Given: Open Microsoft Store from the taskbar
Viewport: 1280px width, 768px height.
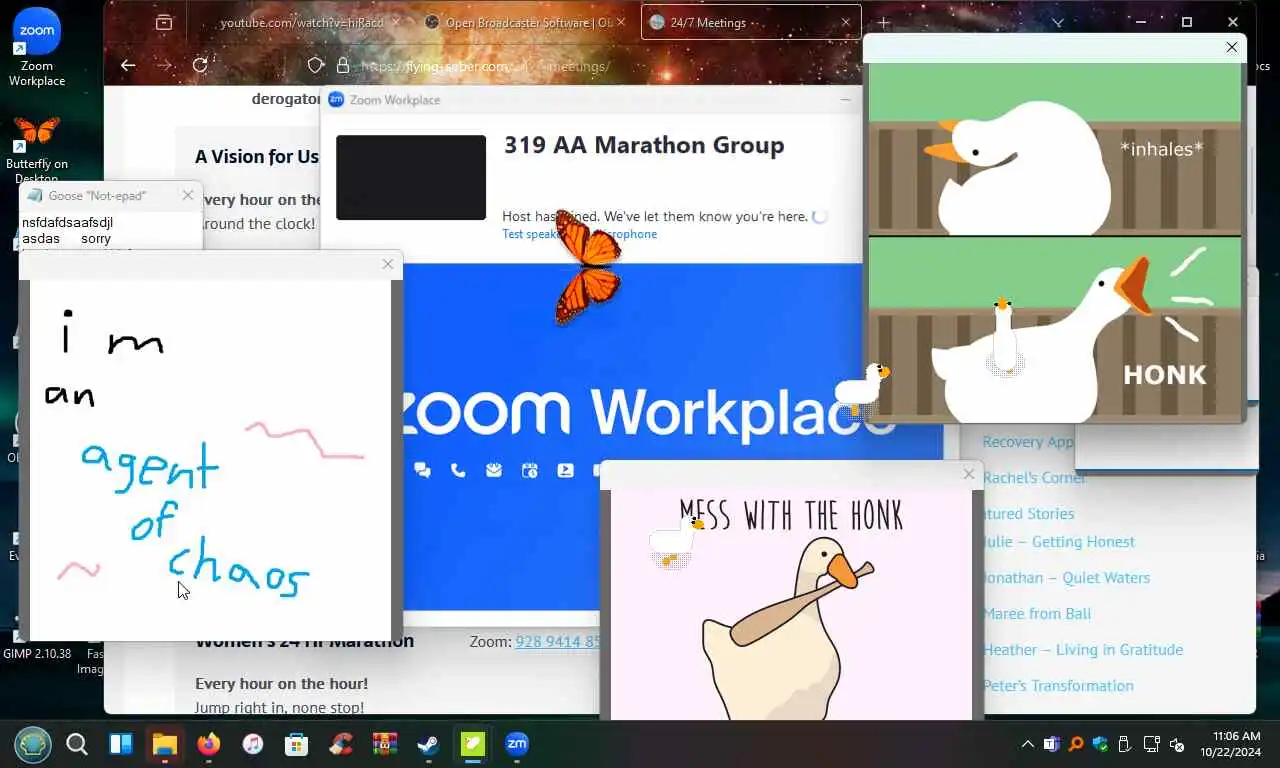Looking at the screenshot, I should coord(296,744).
